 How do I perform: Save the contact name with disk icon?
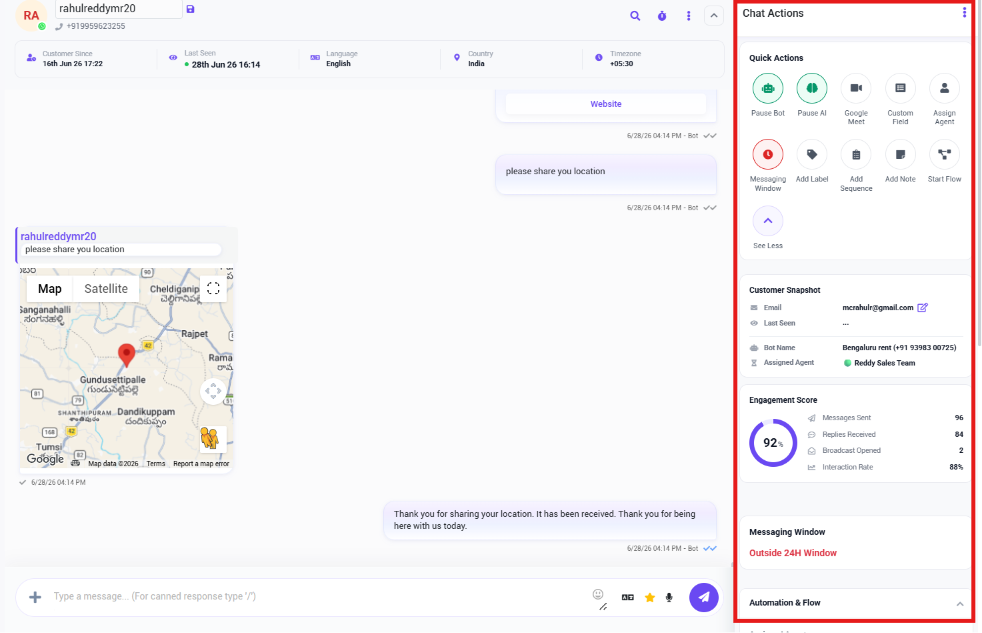coord(190,9)
